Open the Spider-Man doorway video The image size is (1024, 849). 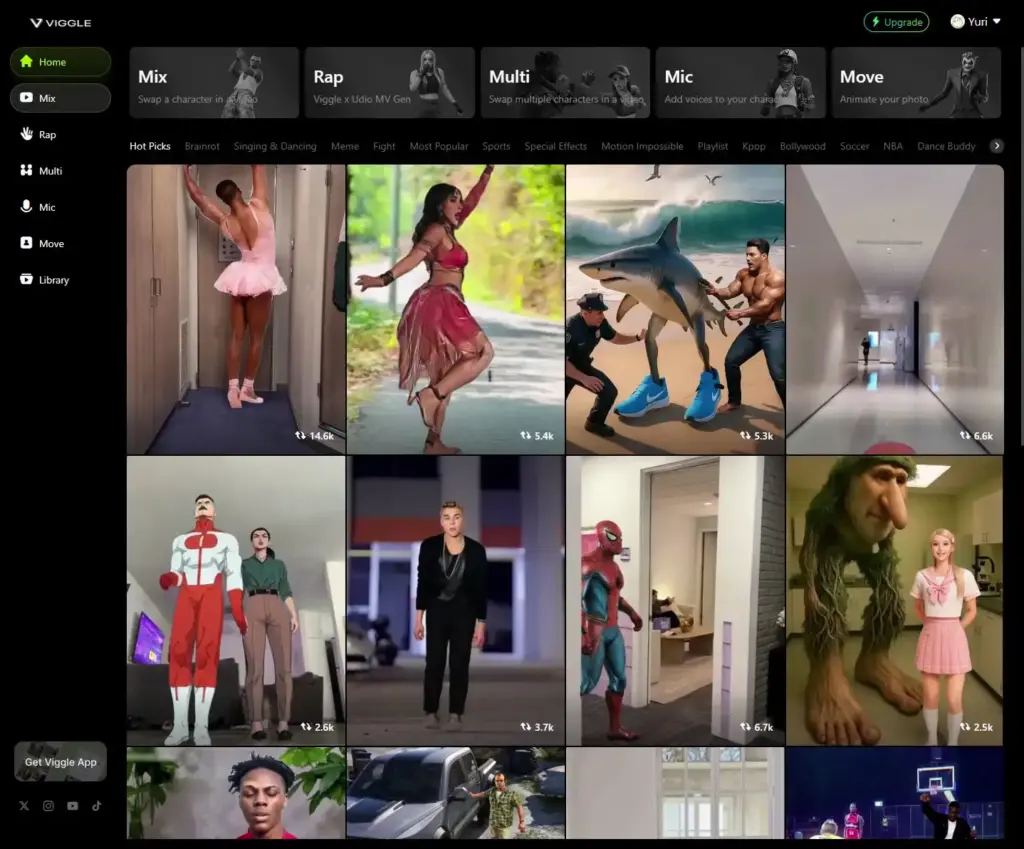point(675,601)
